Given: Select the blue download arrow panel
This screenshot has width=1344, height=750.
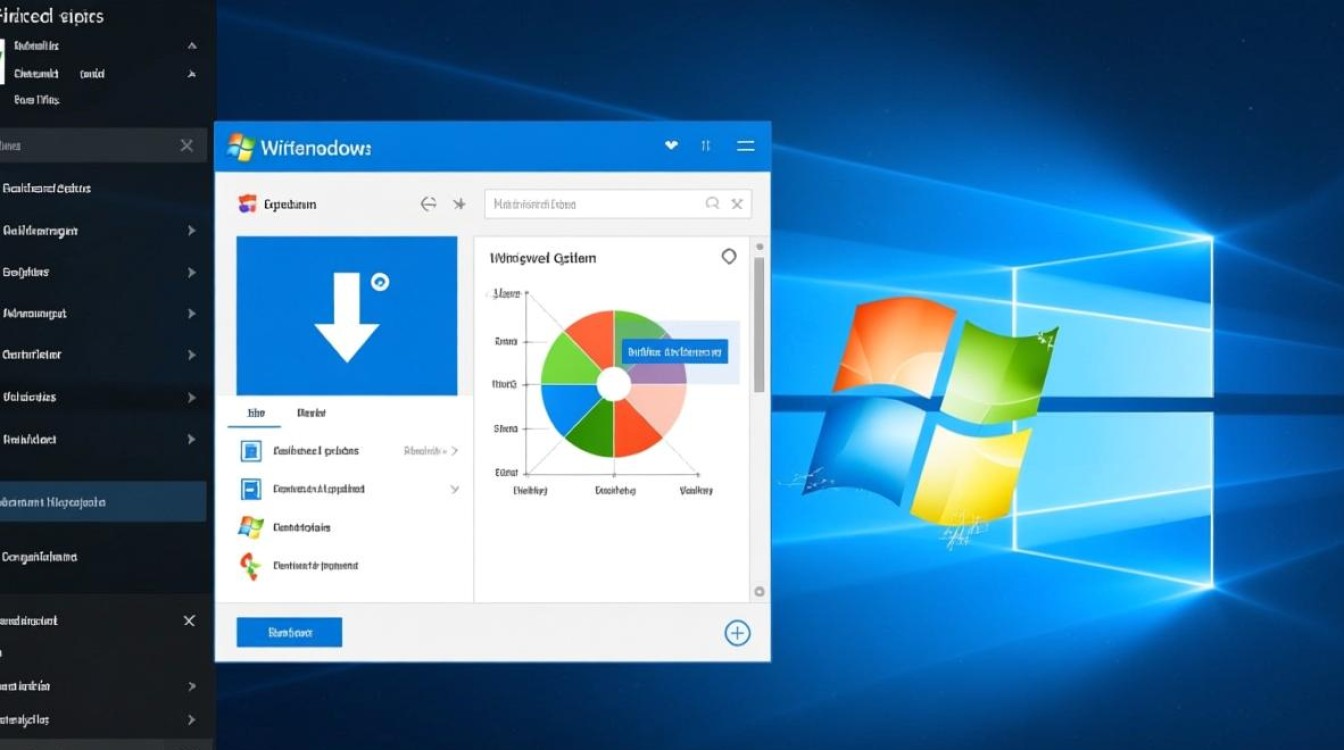Looking at the screenshot, I should (x=347, y=315).
